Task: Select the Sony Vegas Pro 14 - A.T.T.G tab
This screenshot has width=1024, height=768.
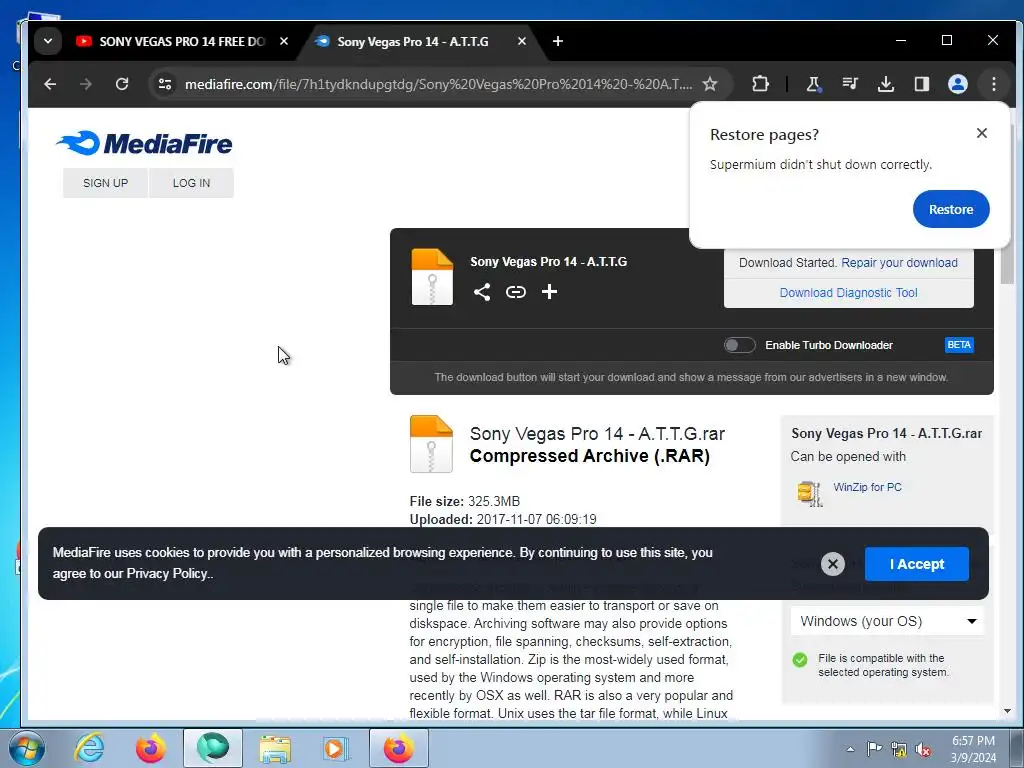Action: click(x=413, y=41)
